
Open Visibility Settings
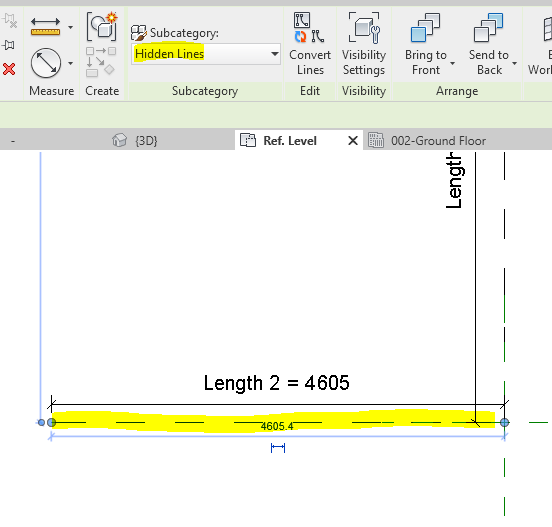[364, 44]
